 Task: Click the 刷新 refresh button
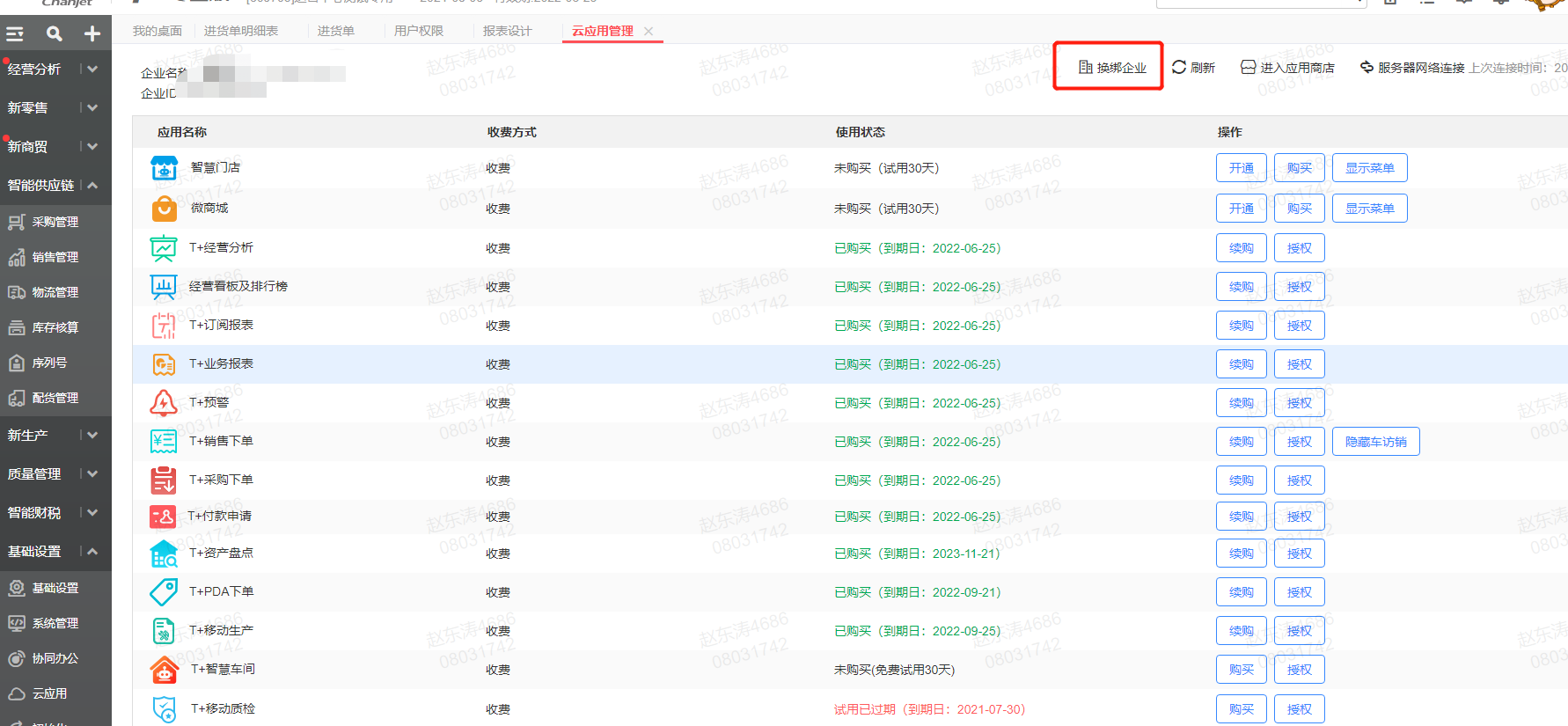(1193, 68)
